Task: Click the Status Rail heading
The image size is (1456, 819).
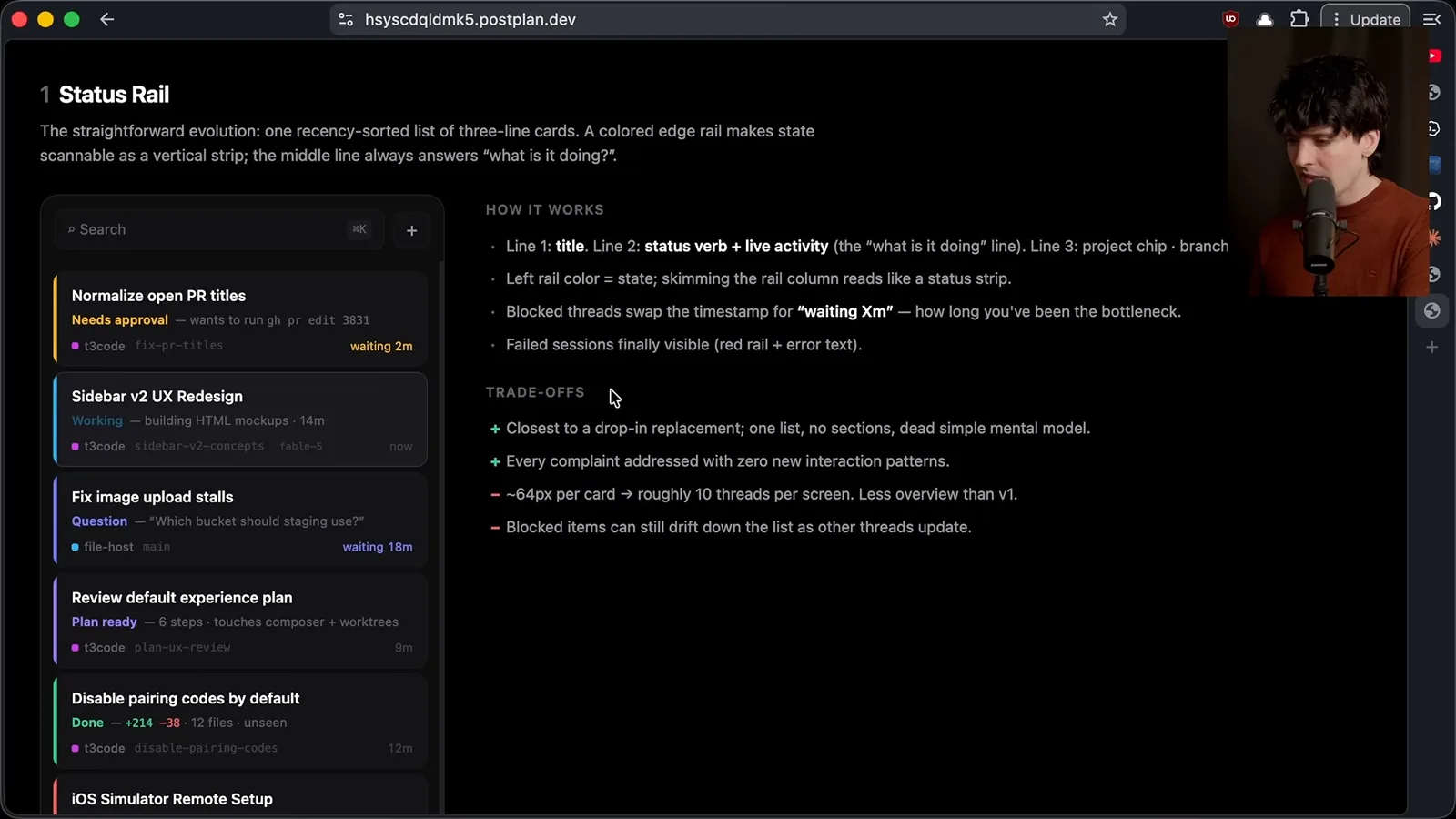Action: click(x=114, y=95)
